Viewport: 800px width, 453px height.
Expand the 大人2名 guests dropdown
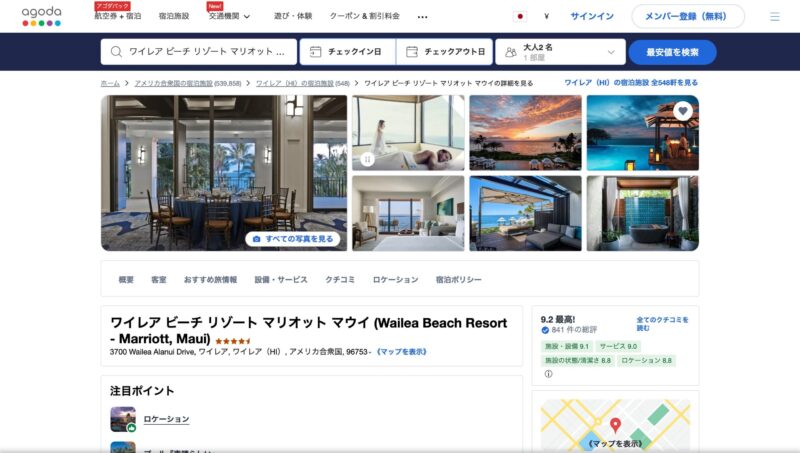pos(560,52)
